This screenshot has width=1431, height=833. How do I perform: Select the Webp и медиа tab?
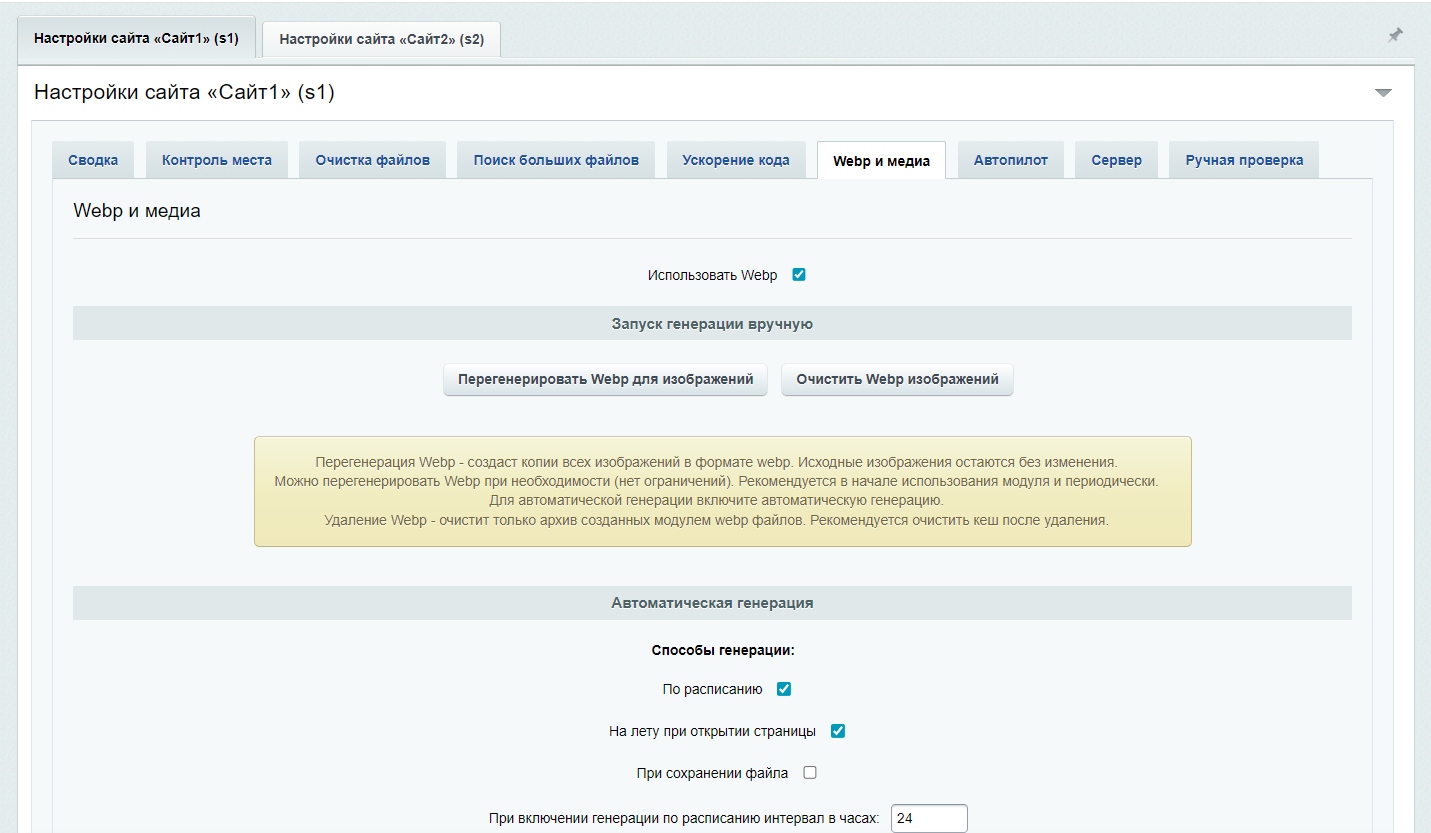pos(881,161)
